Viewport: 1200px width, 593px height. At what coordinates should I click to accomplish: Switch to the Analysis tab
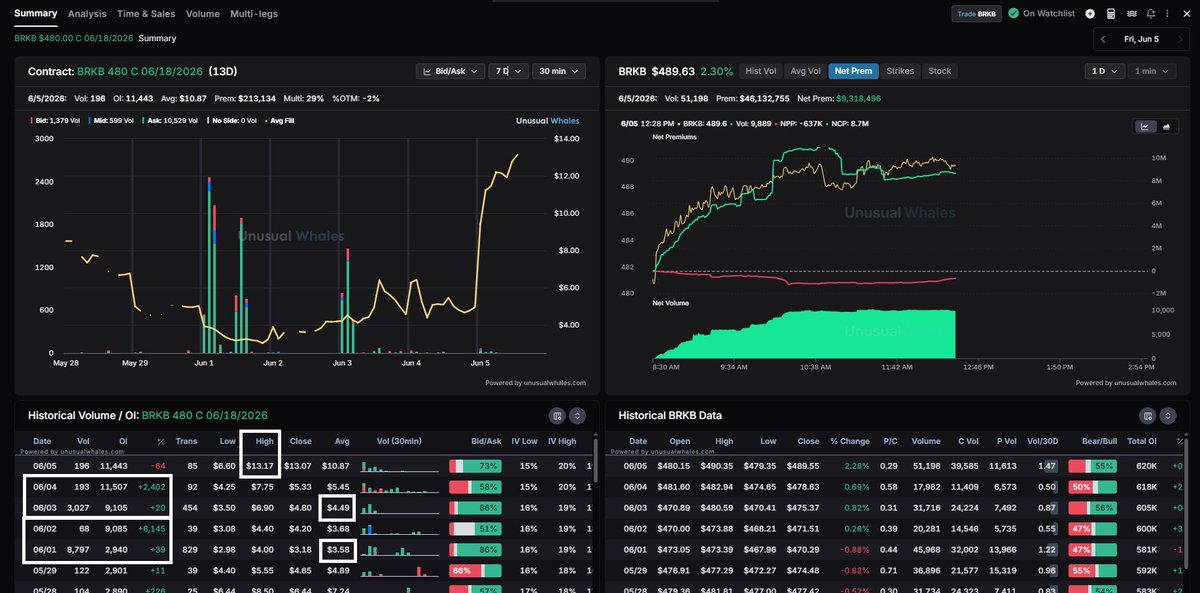pos(87,14)
